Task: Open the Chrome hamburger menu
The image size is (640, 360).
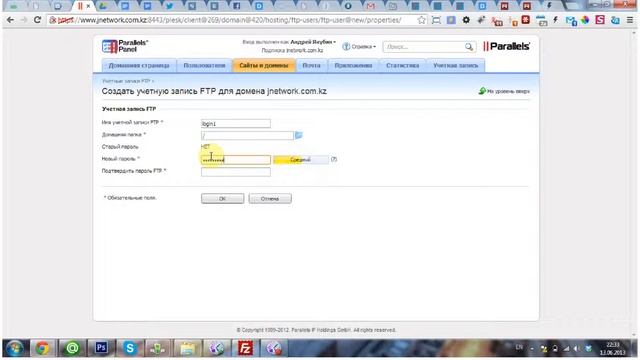Action: coord(630,20)
